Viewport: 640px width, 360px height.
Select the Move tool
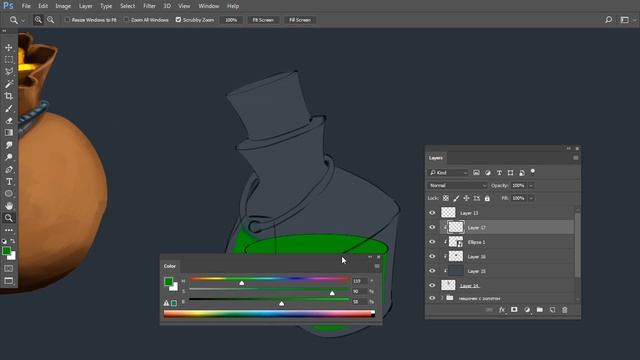(9, 47)
